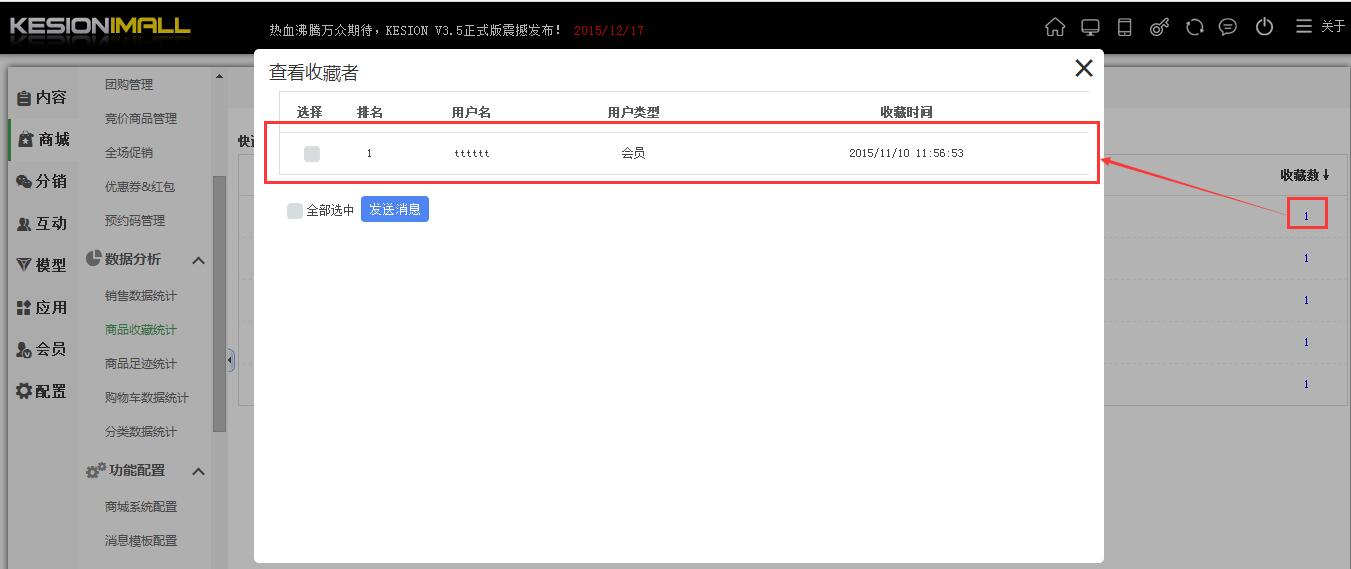Toggle the 全部选中 checkbox
Screen dimensions: 1351x569
click(294, 211)
